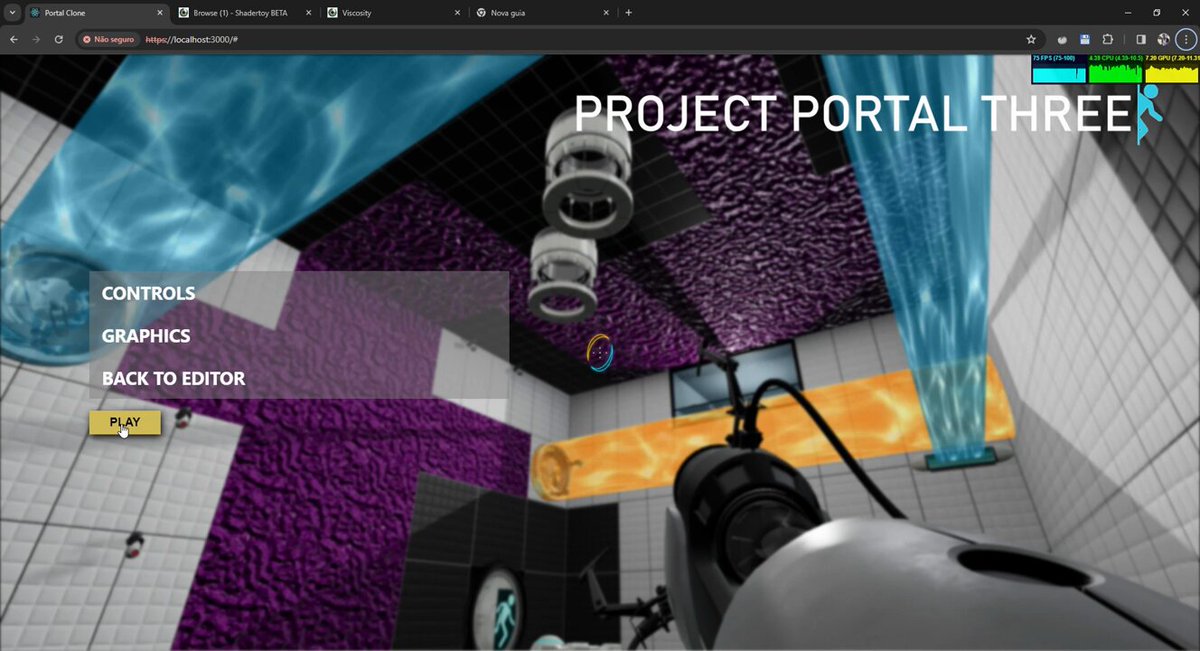This screenshot has width=1200, height=651.
Task: Restore down the browser window
Action: tap(1157, 13)
